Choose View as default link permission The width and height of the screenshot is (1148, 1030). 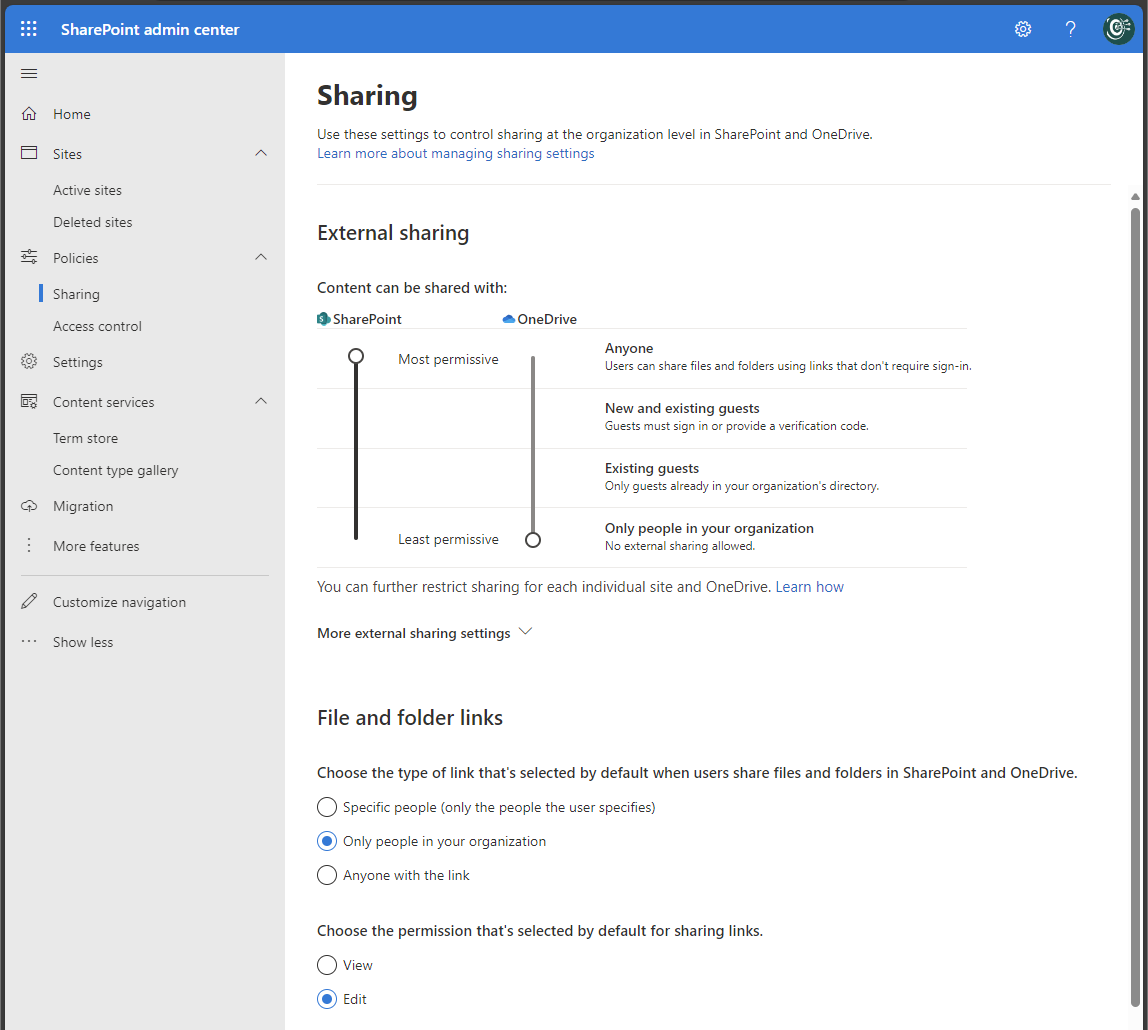point(327,965)
